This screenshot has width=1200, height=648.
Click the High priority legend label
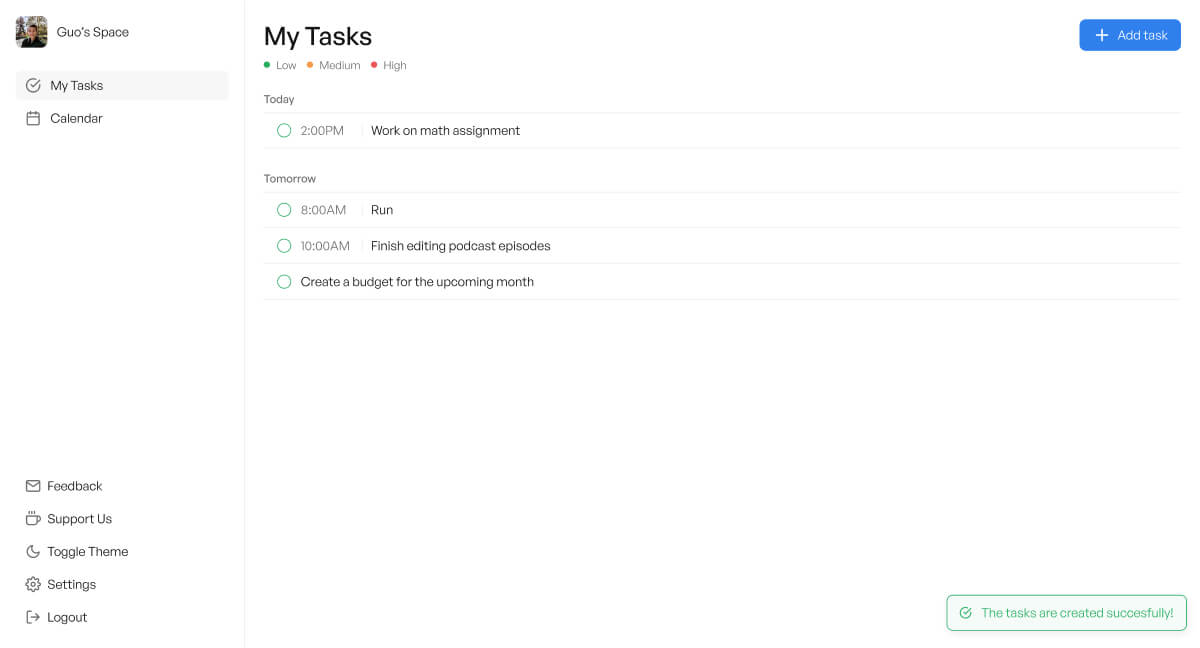click(395, 65)
